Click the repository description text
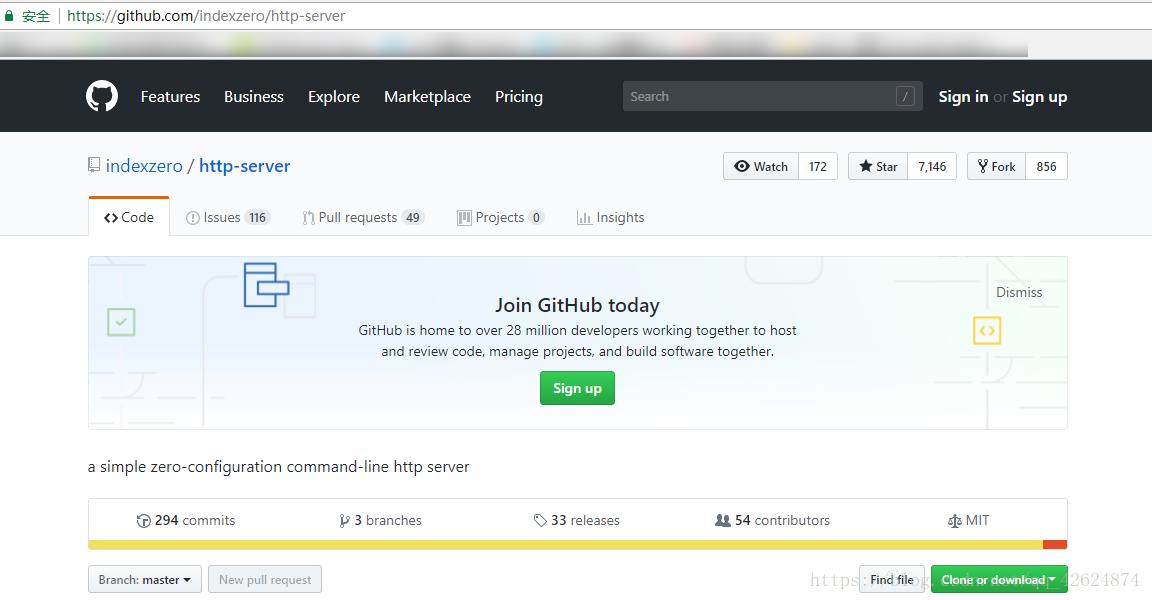Screen dimensions: 1152x600 278,466
